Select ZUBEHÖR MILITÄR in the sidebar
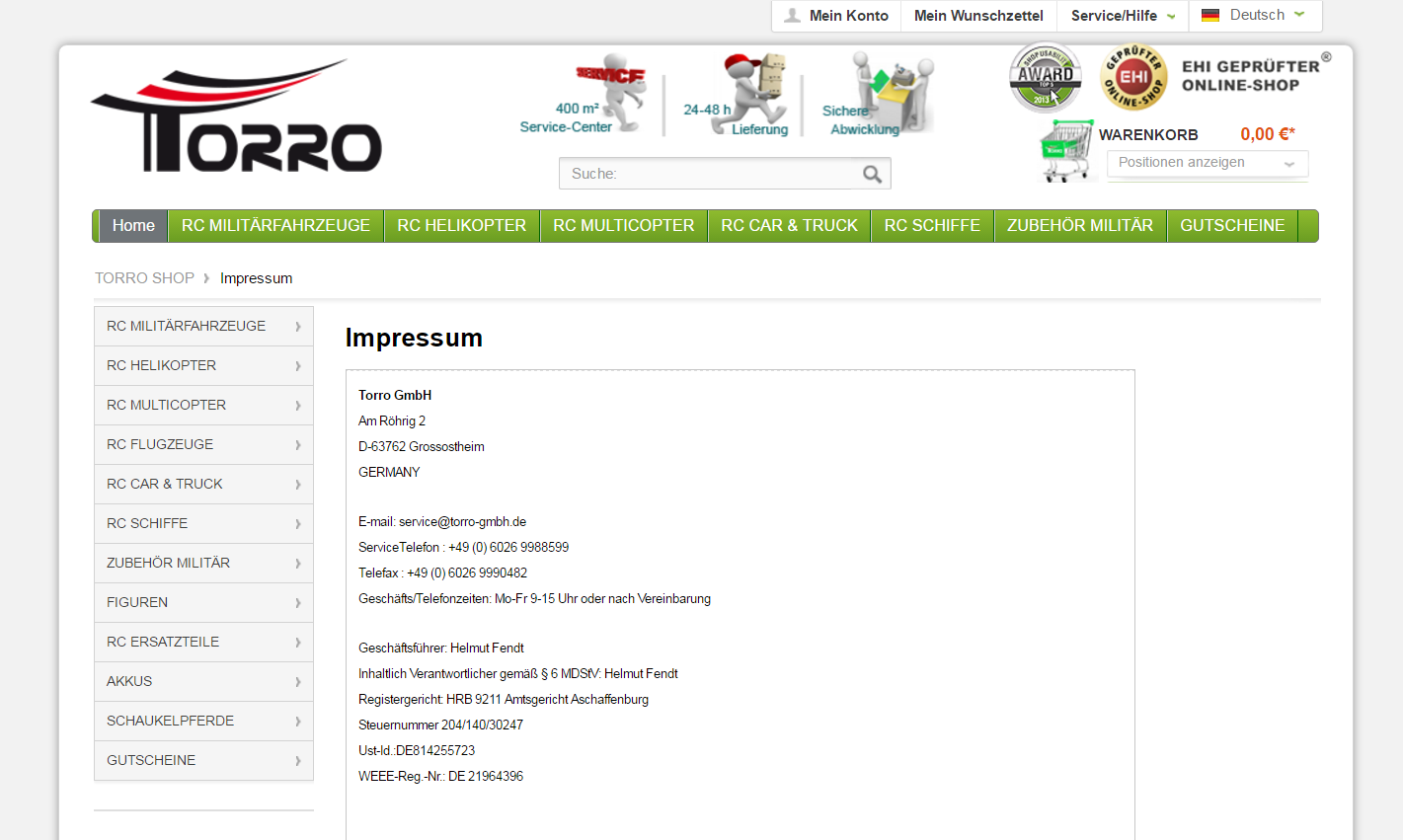The width and height of the screenshot is (1403, 840). [203, 563]
